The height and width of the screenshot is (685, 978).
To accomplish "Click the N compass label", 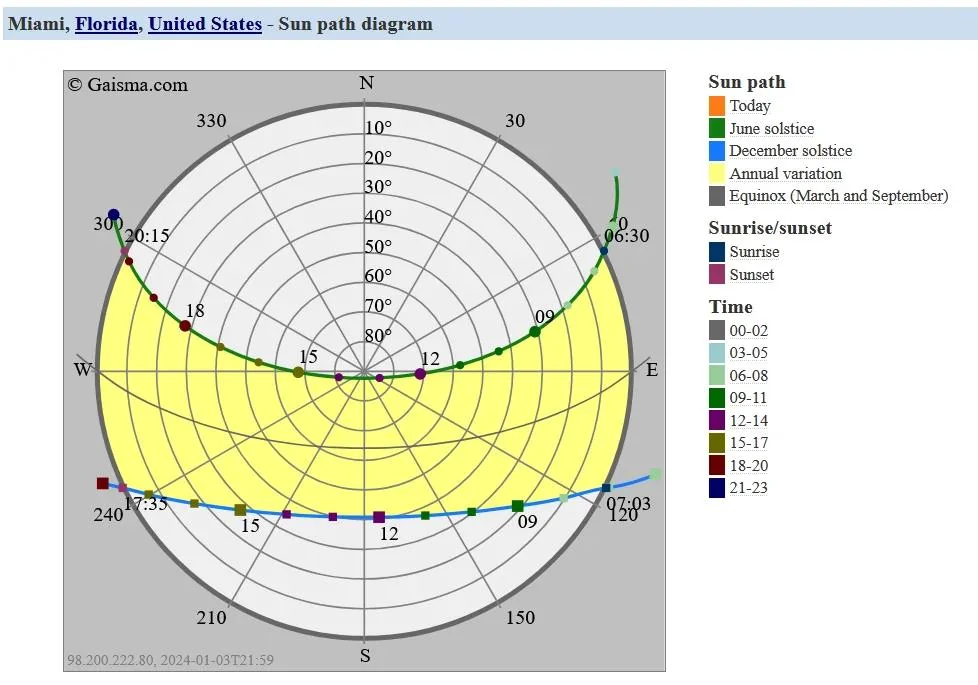I will click(367, 83).
